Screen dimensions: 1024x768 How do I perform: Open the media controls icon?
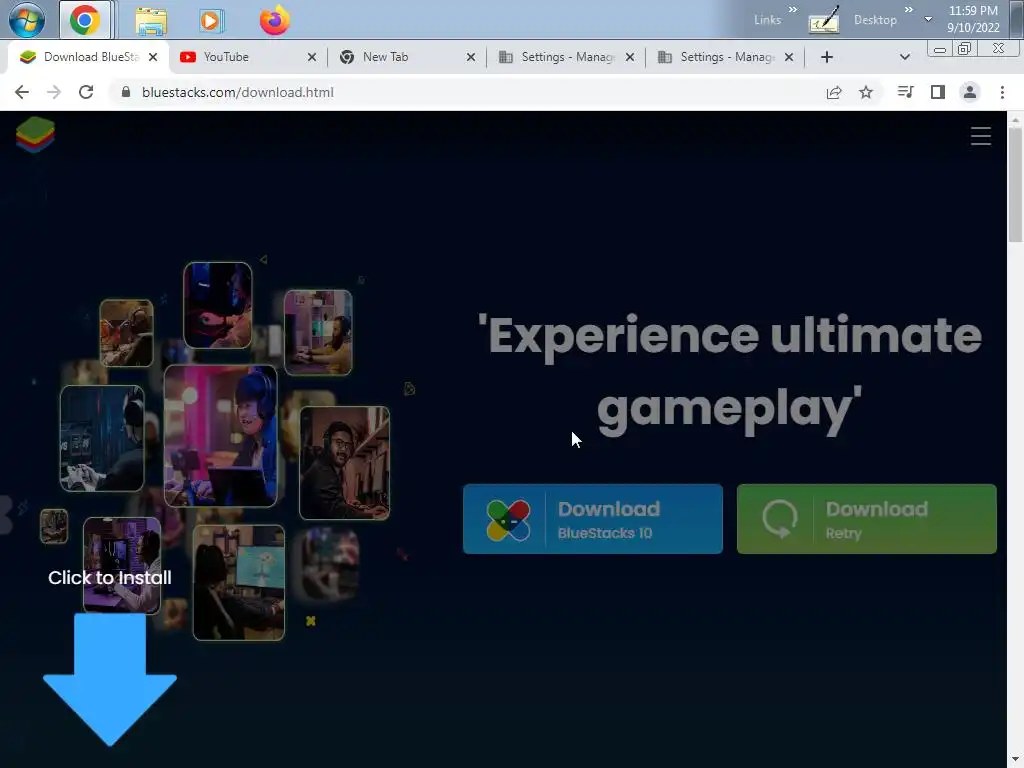[x=905, y=92]
